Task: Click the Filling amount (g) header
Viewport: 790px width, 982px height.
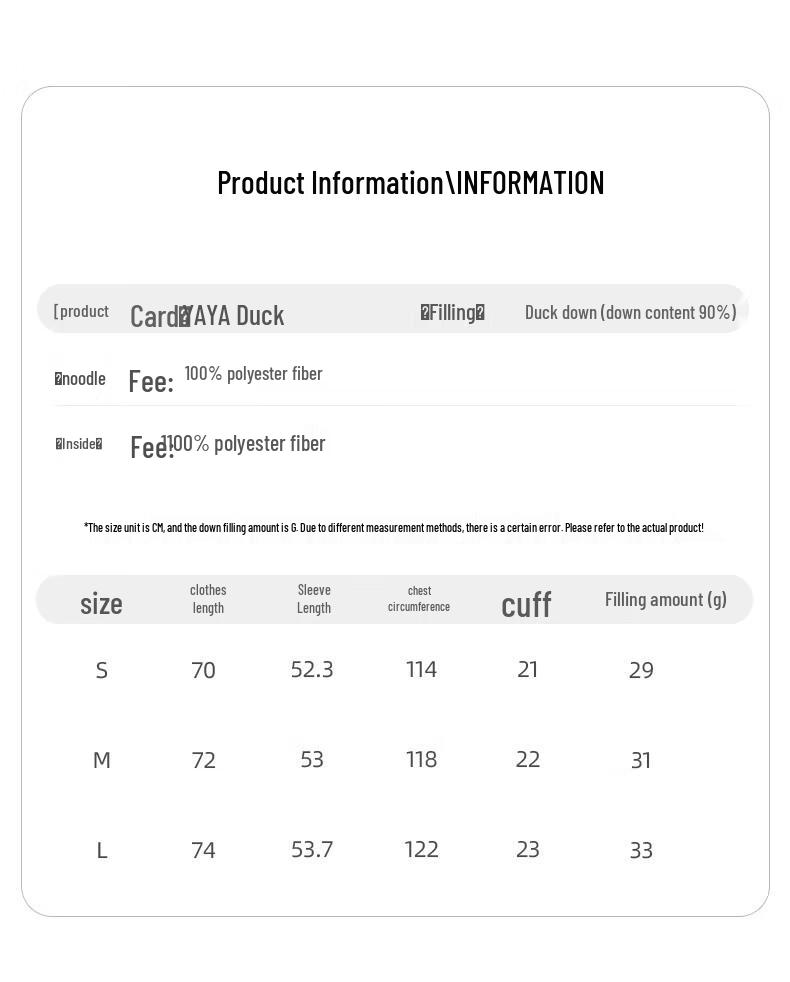Action: pos(665,599)
